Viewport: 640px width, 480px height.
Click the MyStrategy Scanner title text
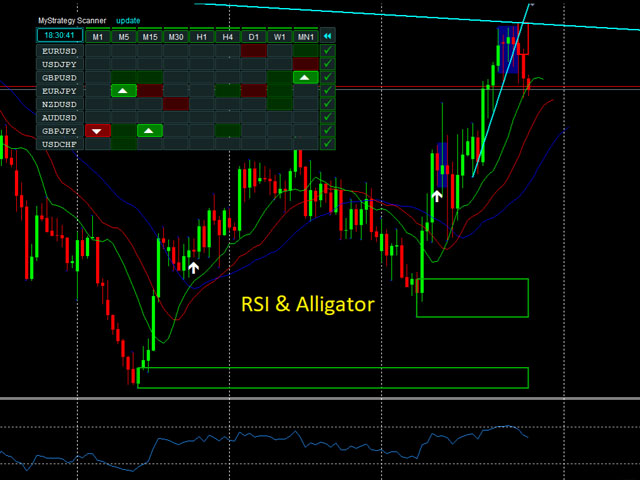(x=72, y=20)
